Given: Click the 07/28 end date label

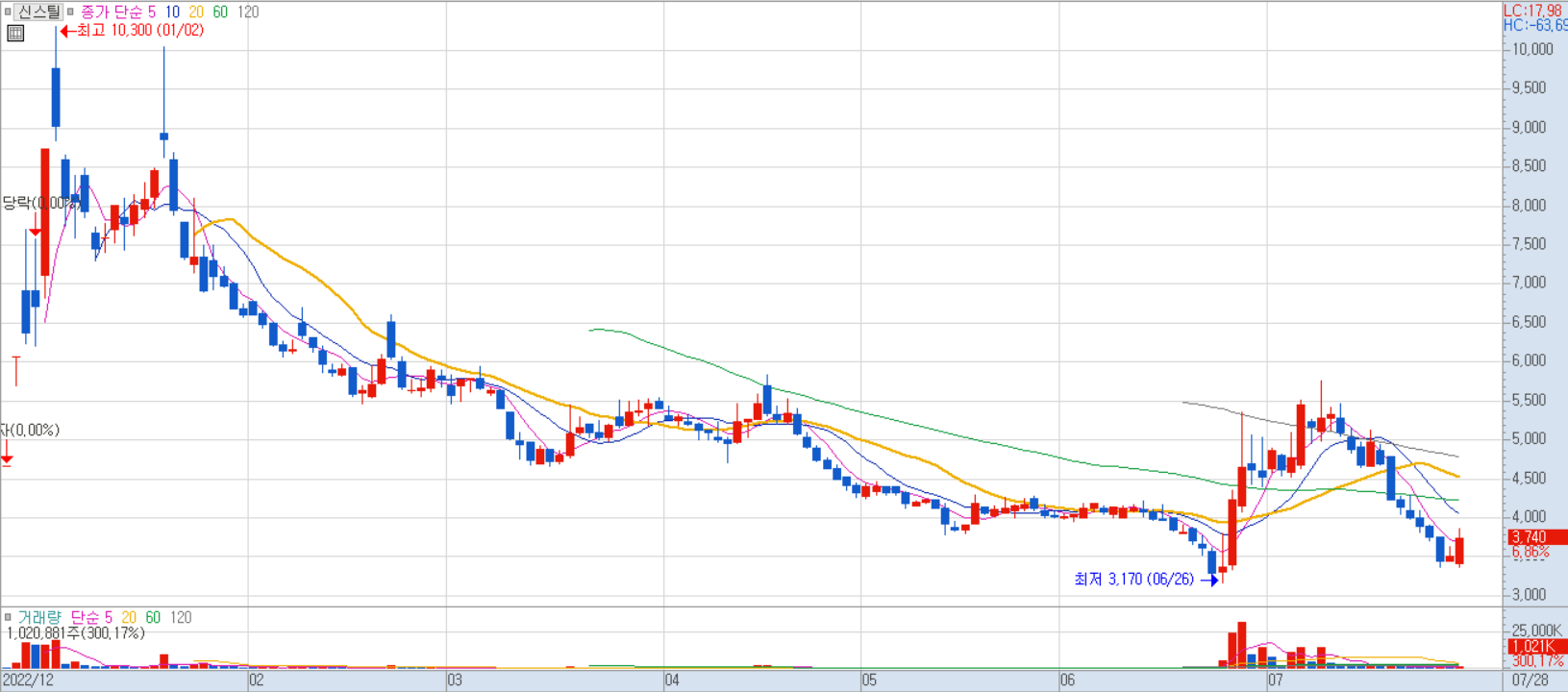Looking at the screenshot, I should pyautogui.click(x=1531, y=680).
